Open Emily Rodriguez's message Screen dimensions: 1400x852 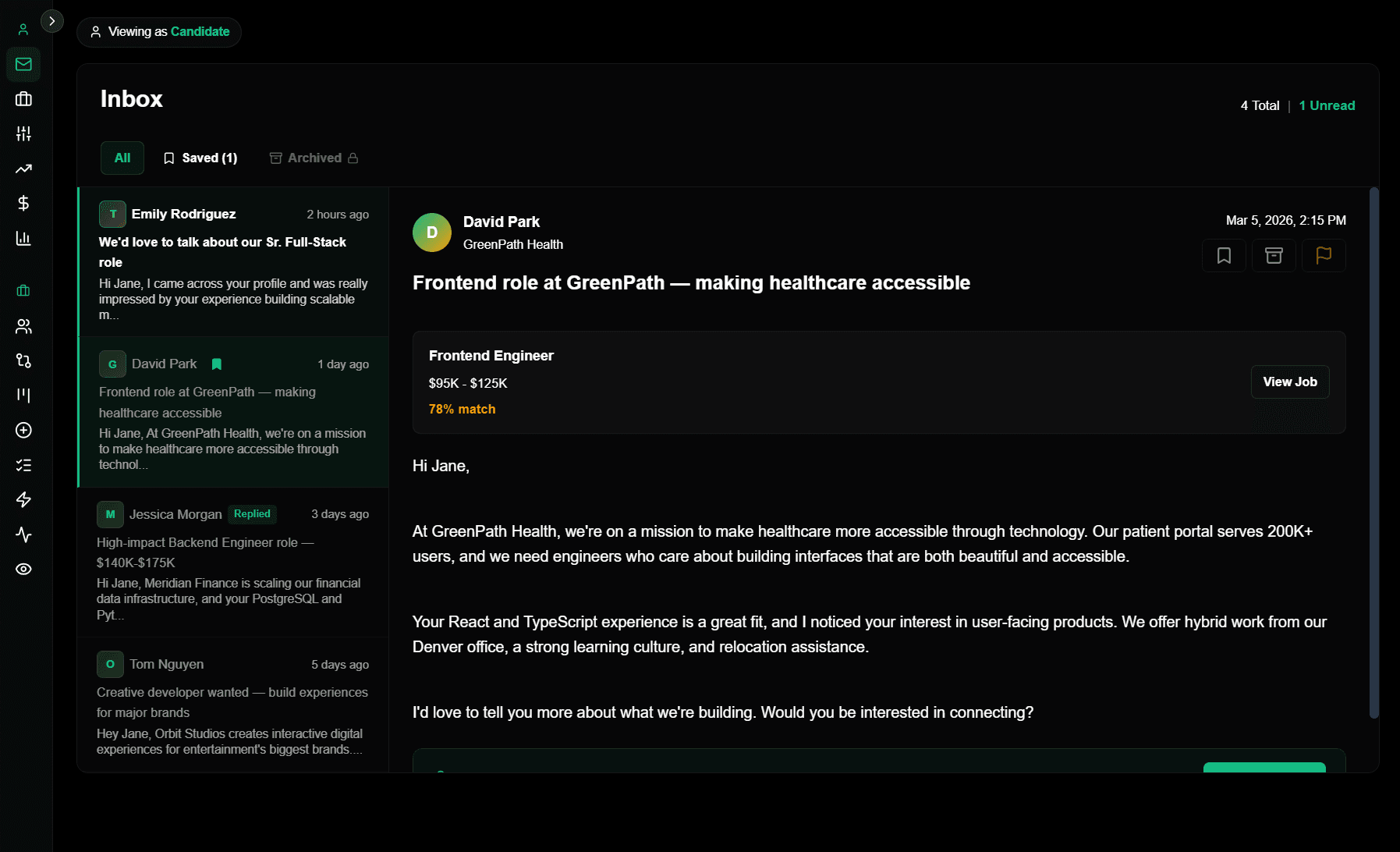pyautogui.click(x=233, y=261)
